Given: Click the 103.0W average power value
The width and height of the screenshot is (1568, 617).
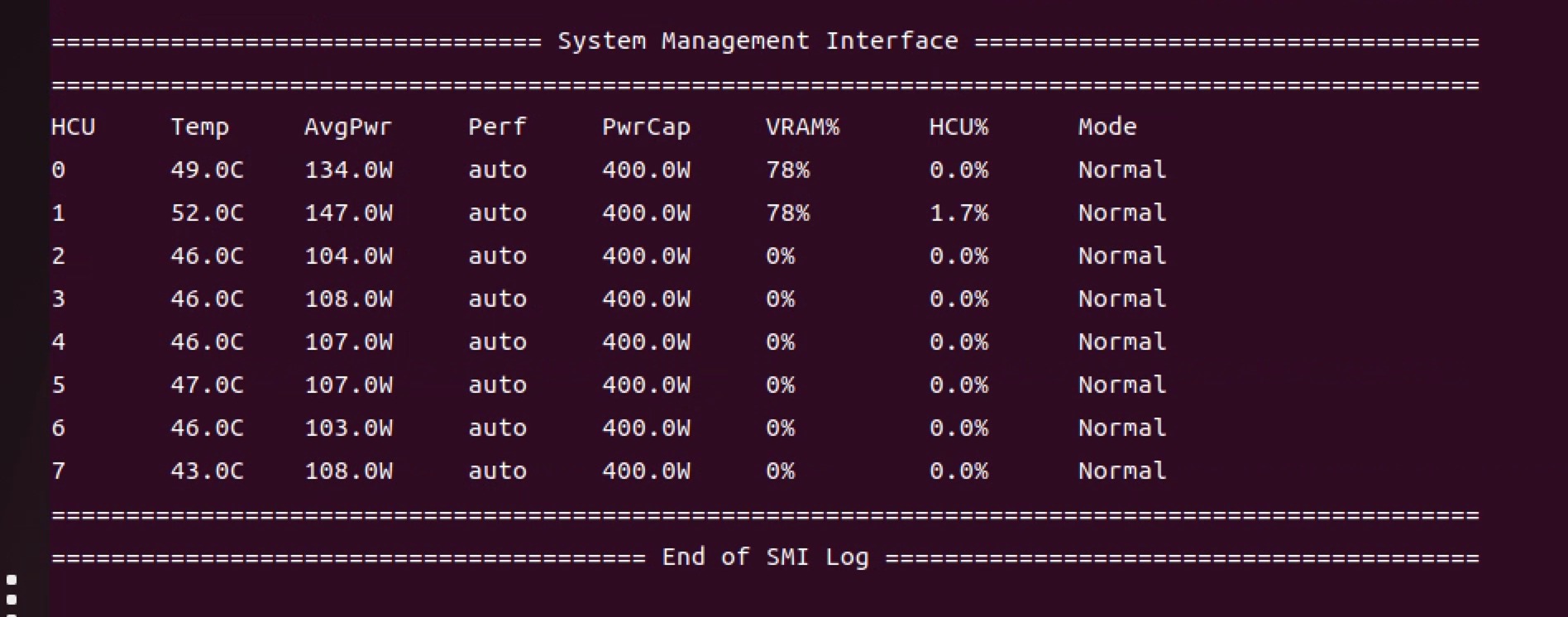Looking at the screenshot, I should pyautogui.click(x=348, y=428).
